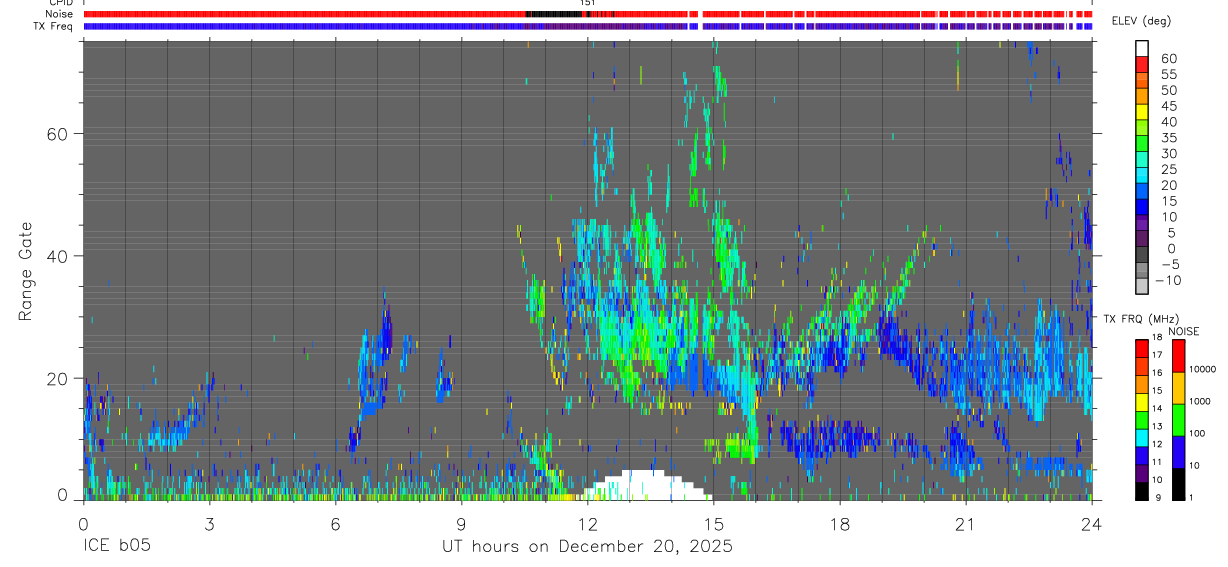The image size is (1228, 567).
Task: Click the x-axis tick label '24'
Action: tap(1091, 524)
